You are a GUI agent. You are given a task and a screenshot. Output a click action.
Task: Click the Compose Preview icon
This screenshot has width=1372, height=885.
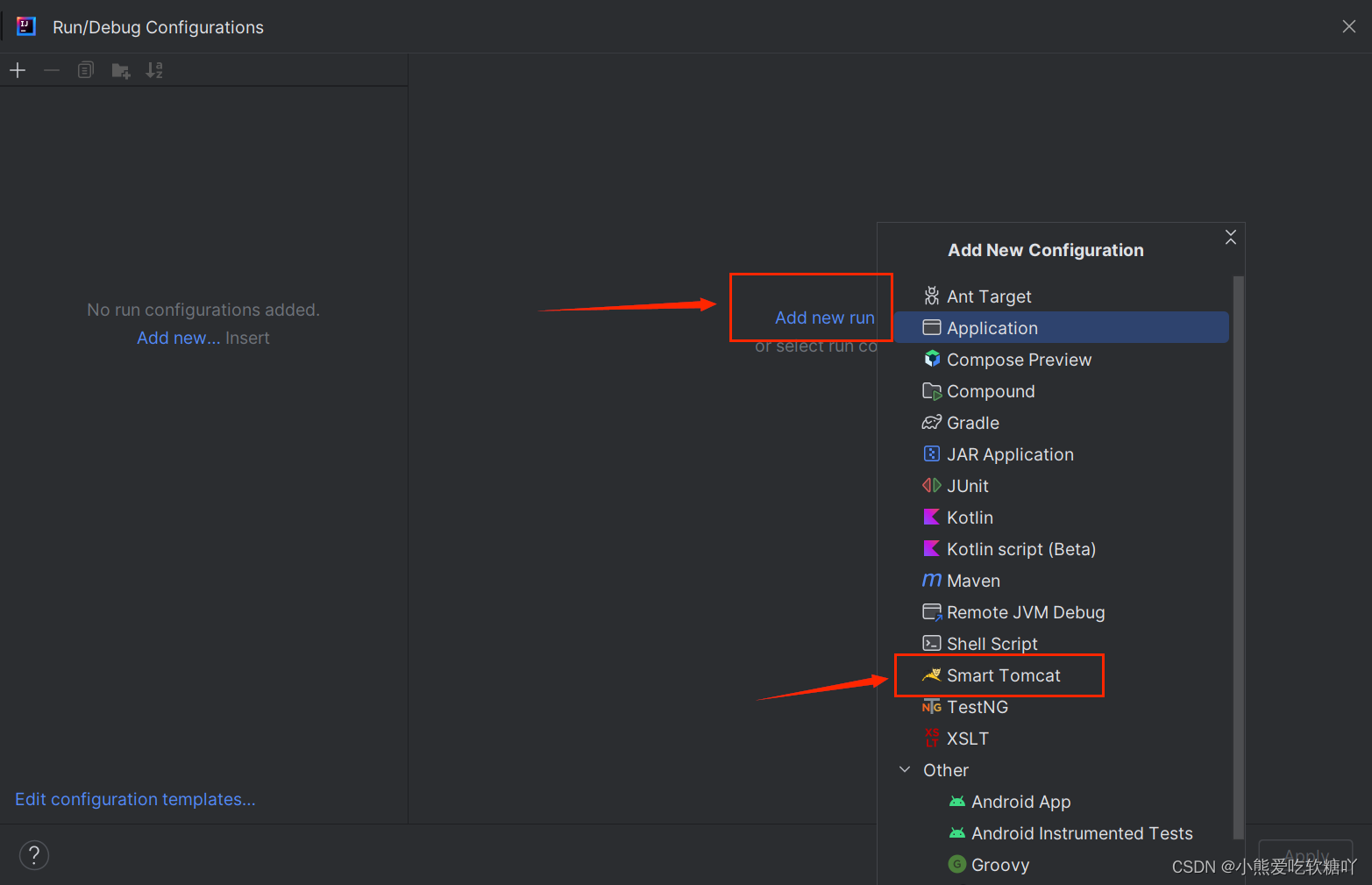coord(932,360)
